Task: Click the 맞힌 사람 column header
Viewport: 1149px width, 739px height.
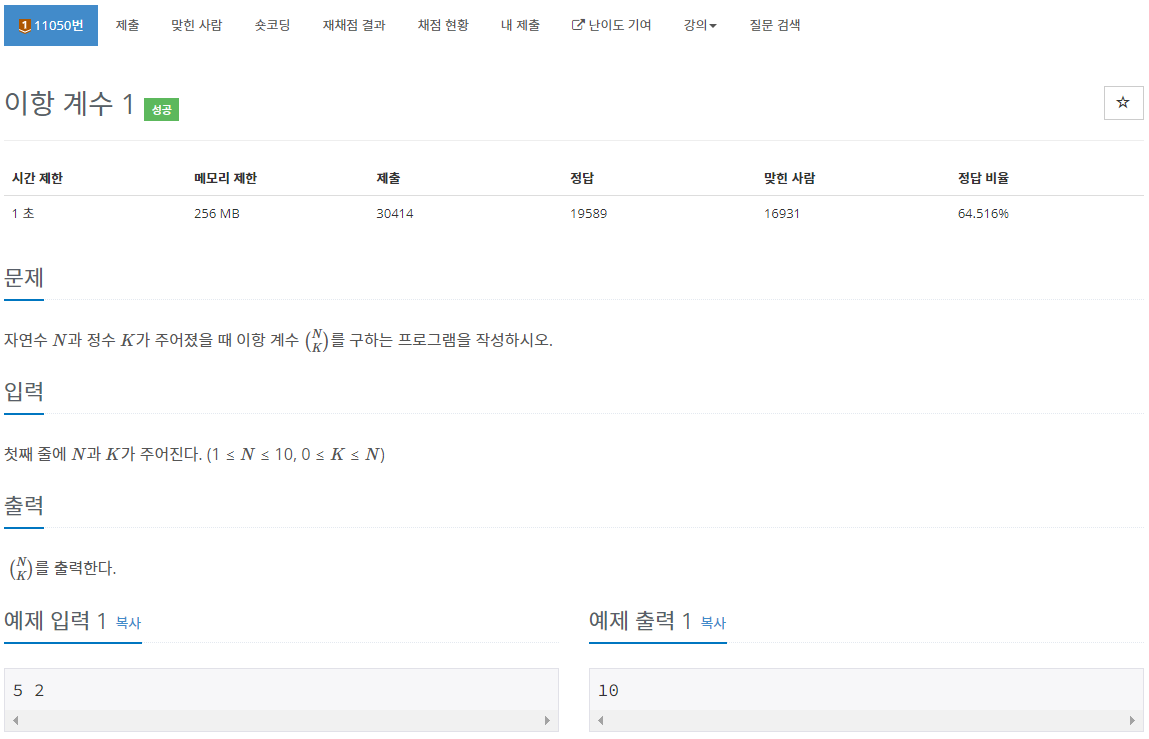Action: point(789,178)
